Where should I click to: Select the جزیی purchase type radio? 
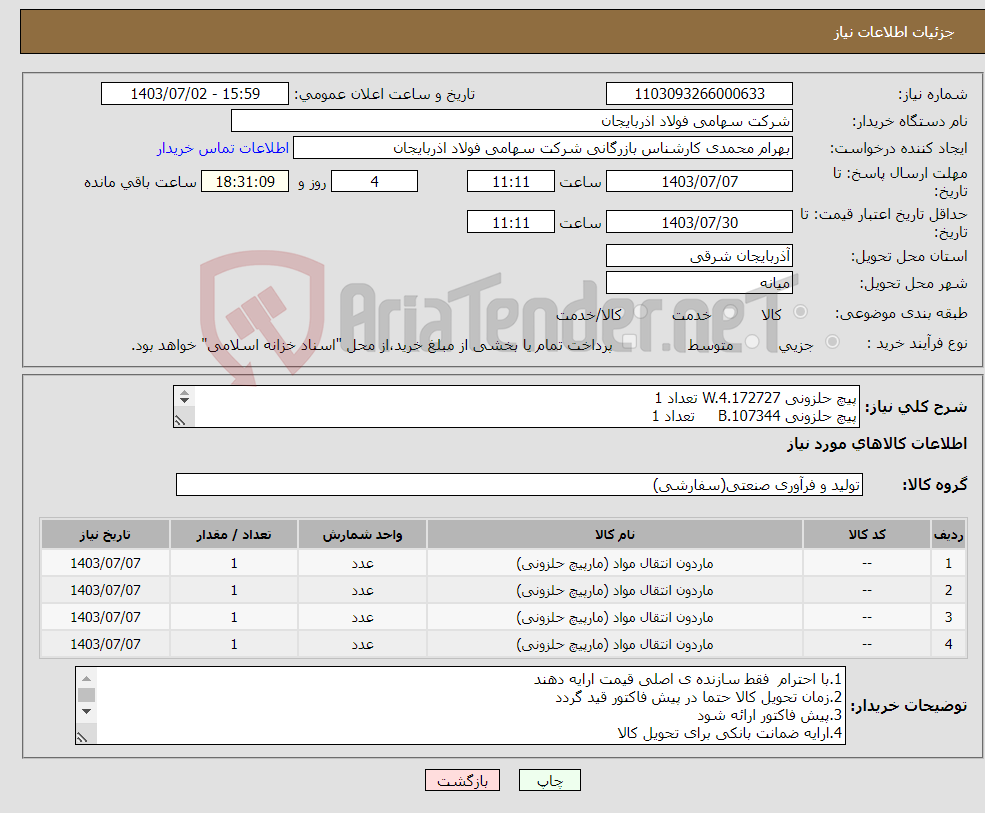point(832,342)
